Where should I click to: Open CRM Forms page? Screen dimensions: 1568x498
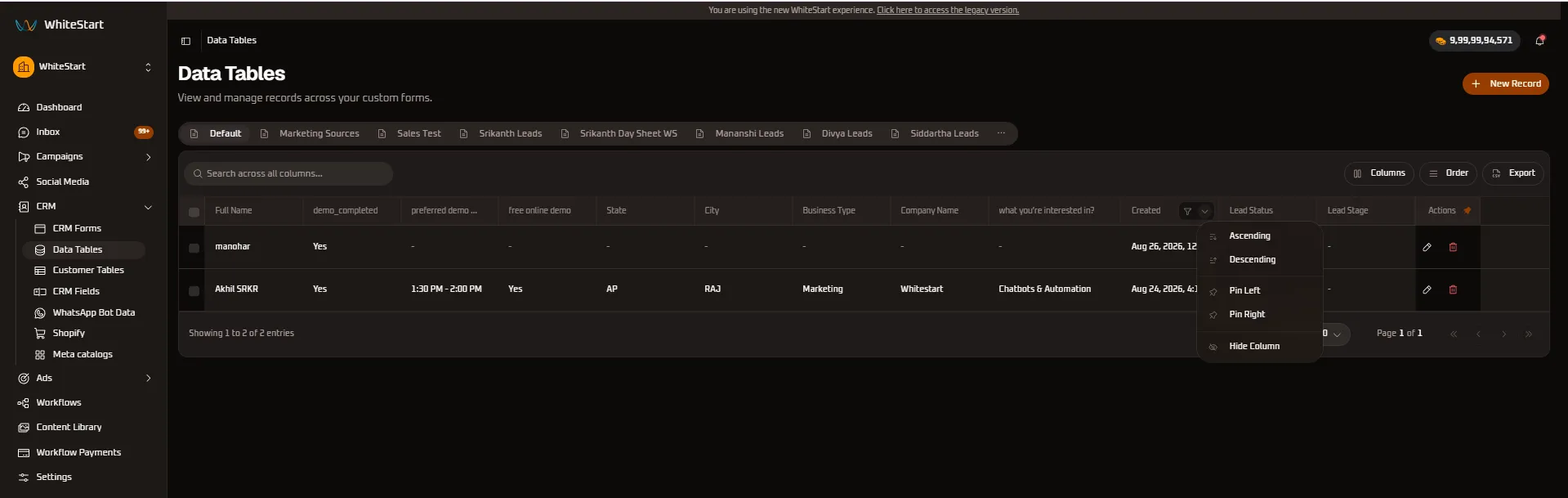(x=77, y=228)
